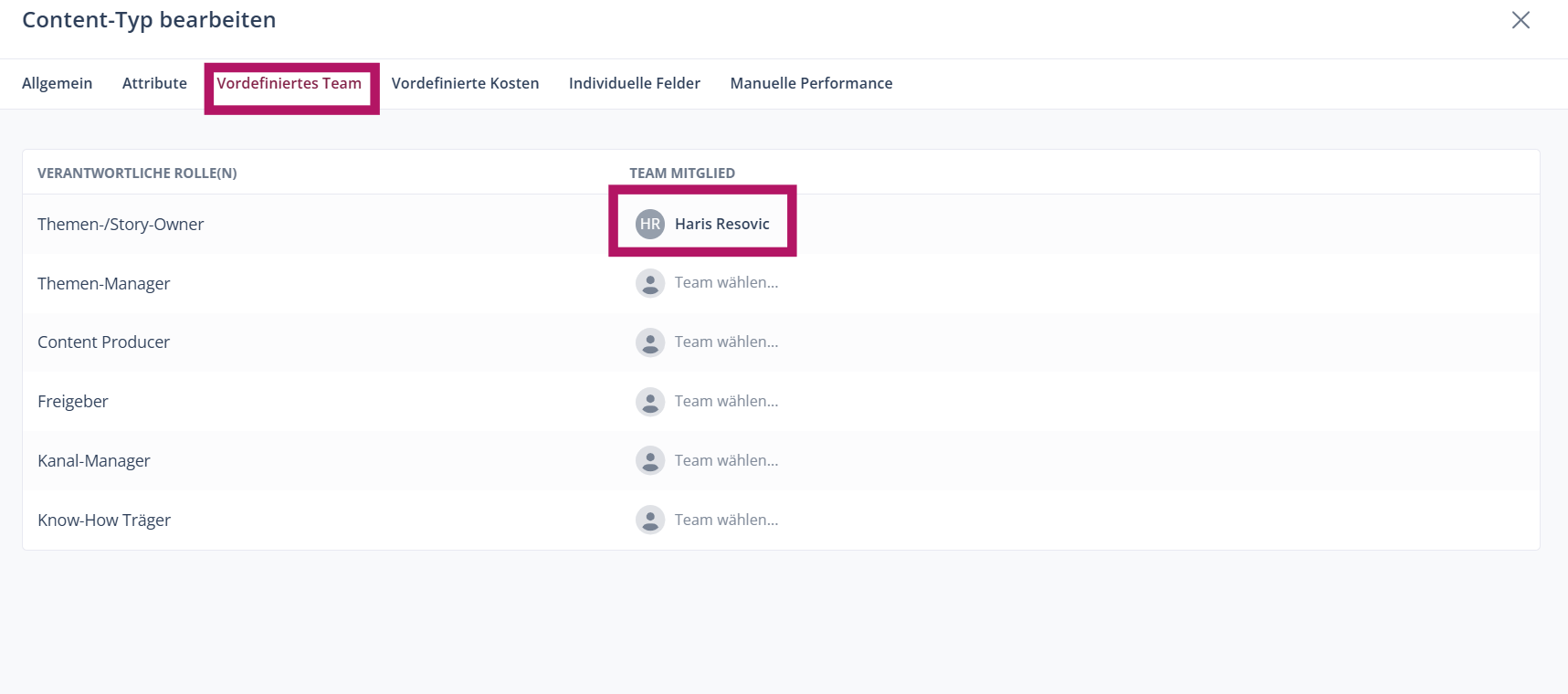Click the Themen-/Story-Owner role label
Viewport: 1568px width, 694px height.
[121, 225]
